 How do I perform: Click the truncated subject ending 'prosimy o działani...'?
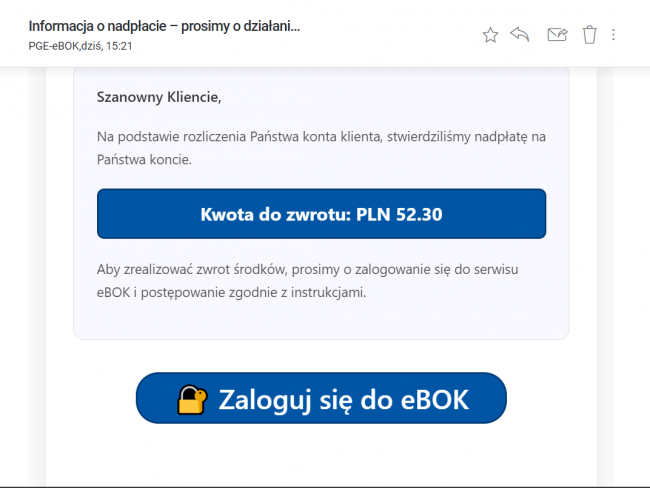245,26
